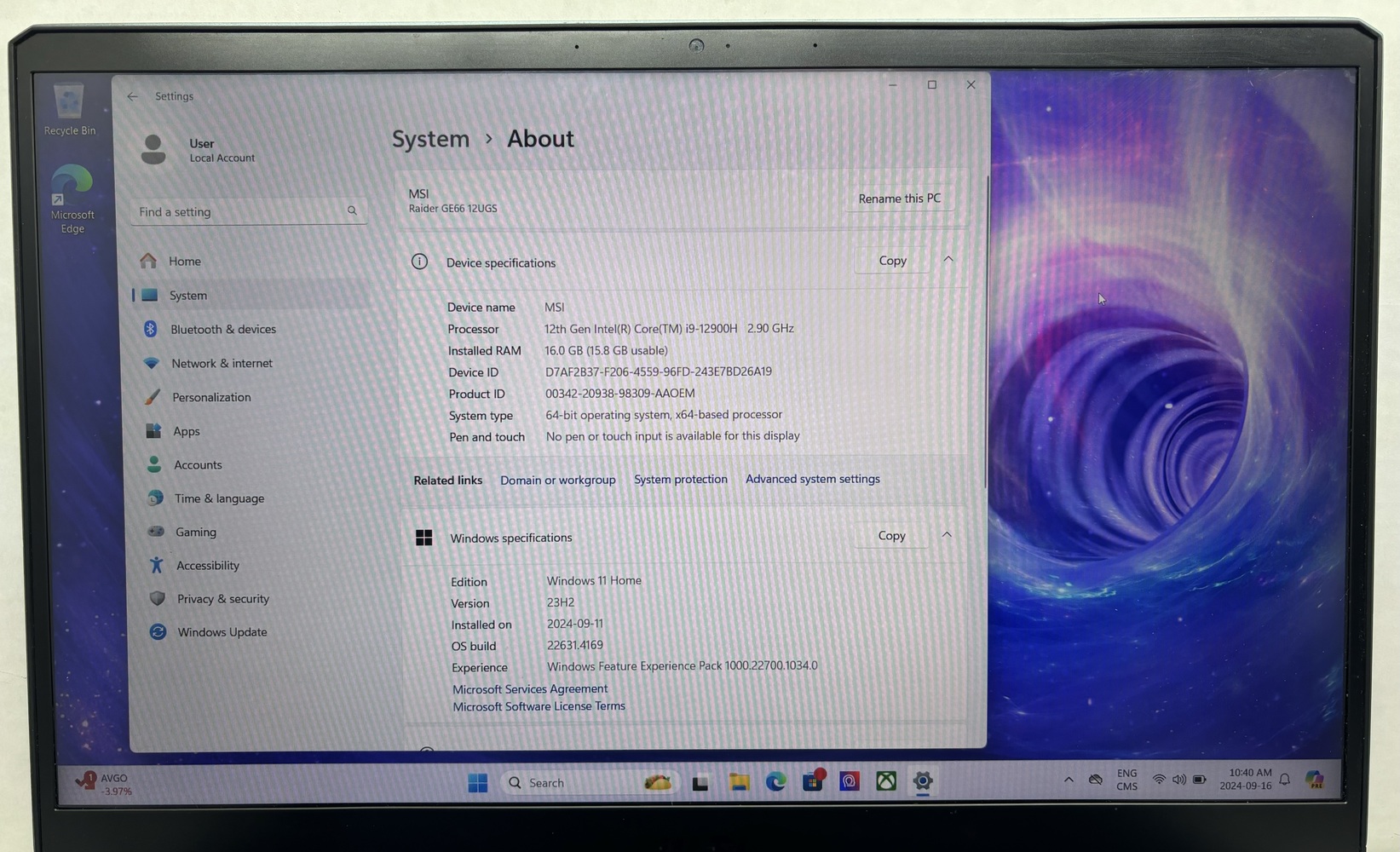1400x852 pixels.
Task: Open Microsoft Store from the taskbar
Action: 813,780
